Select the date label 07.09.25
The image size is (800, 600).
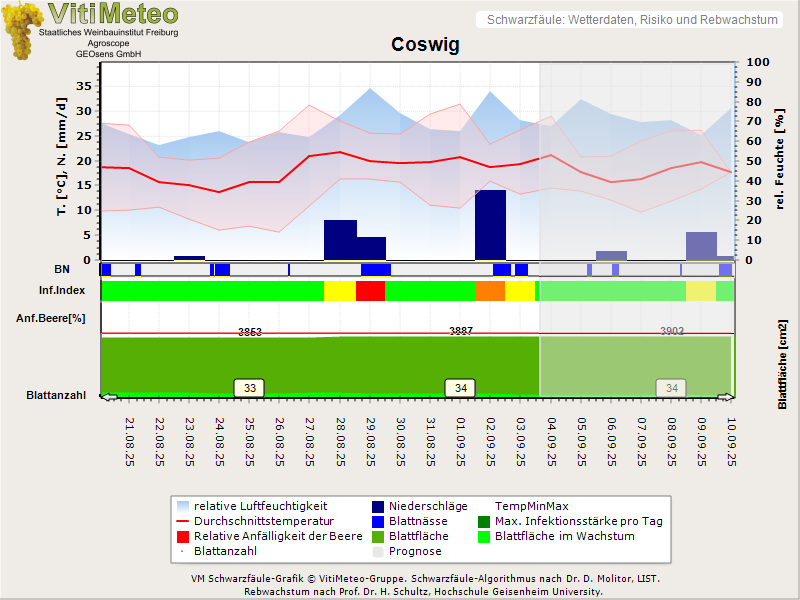pyautogui.click(x=642, y=442)
